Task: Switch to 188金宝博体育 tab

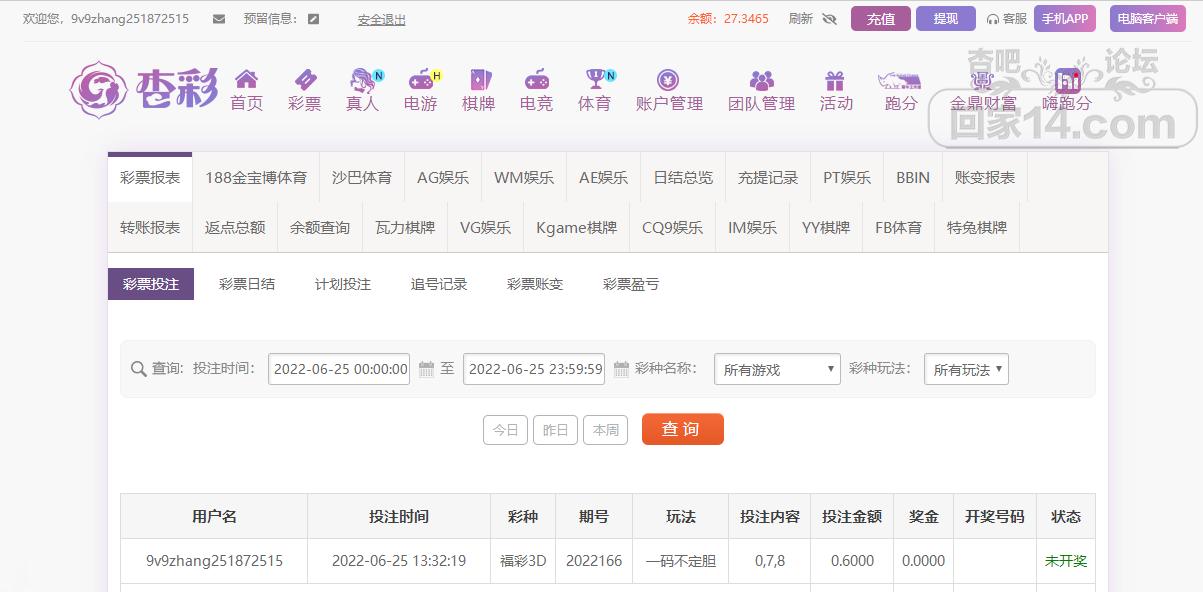Action: (256, 178)
